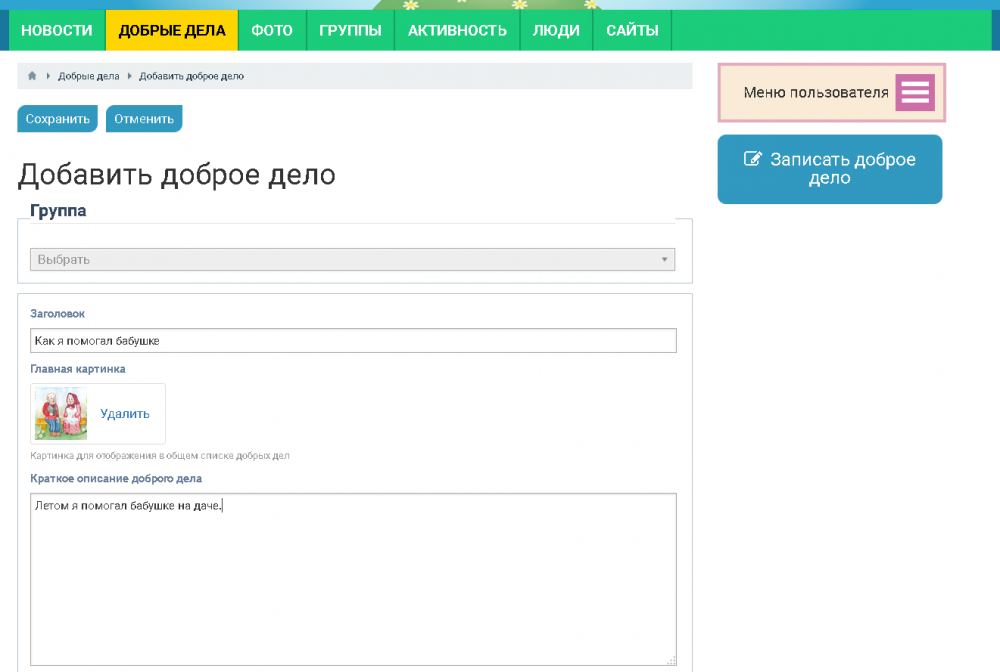Select the ГРУППЫ tab
The image size is (1000, 672).
coord(350,31)
